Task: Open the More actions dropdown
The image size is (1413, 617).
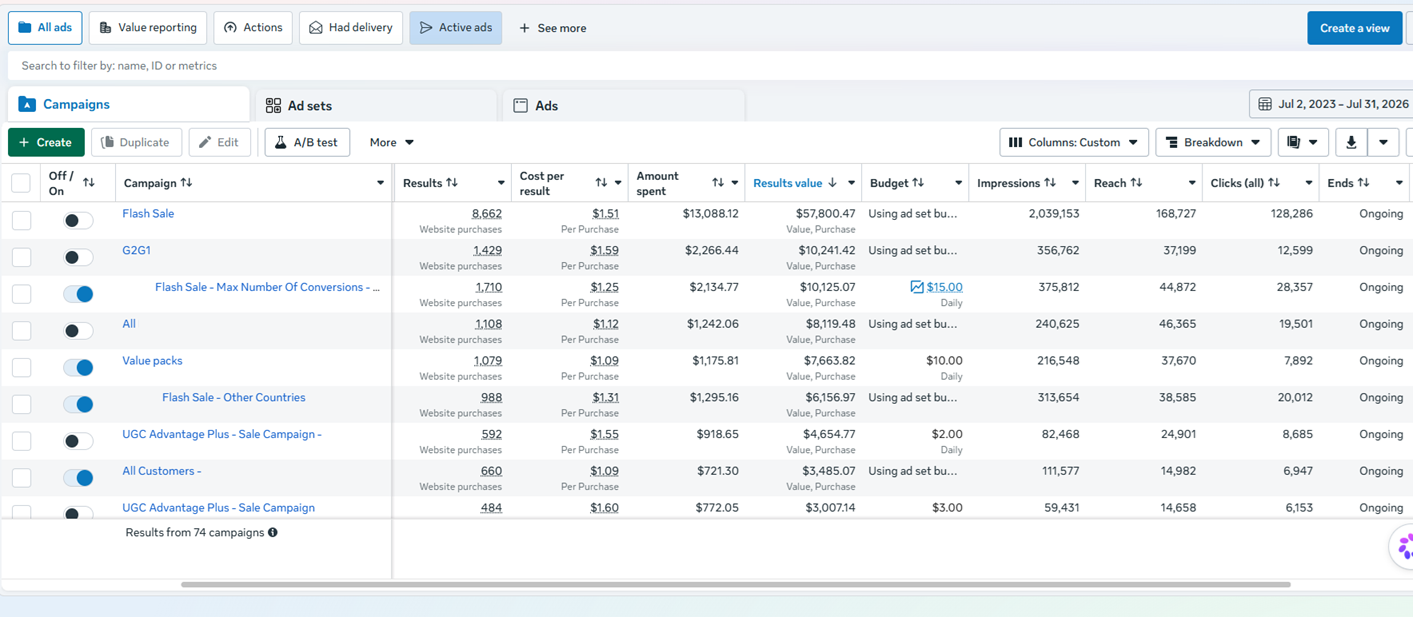Action: (x=391, y=142)
